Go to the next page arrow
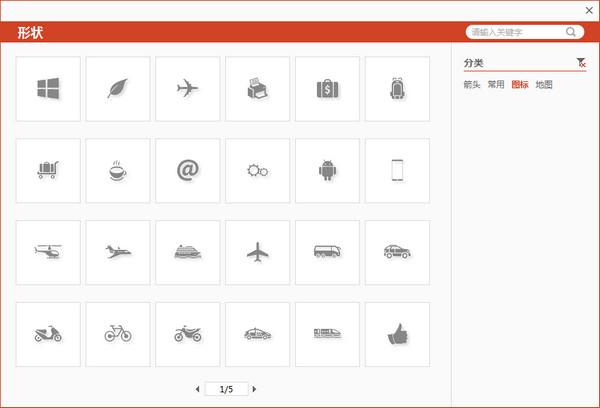 coord(255,388)
